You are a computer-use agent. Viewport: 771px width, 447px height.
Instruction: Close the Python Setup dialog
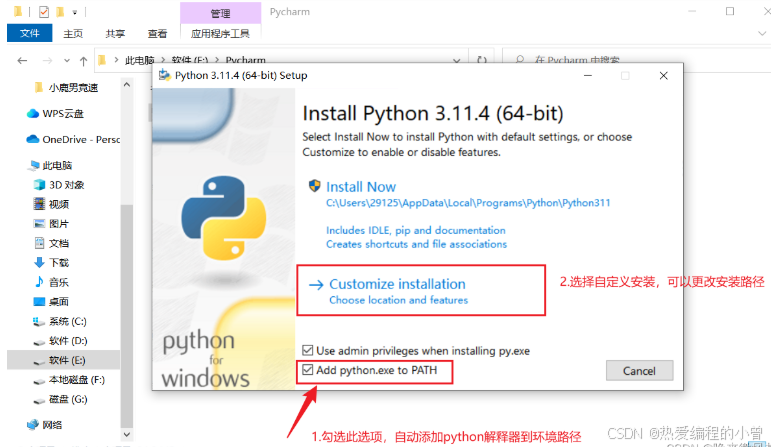tap(663, 76)
